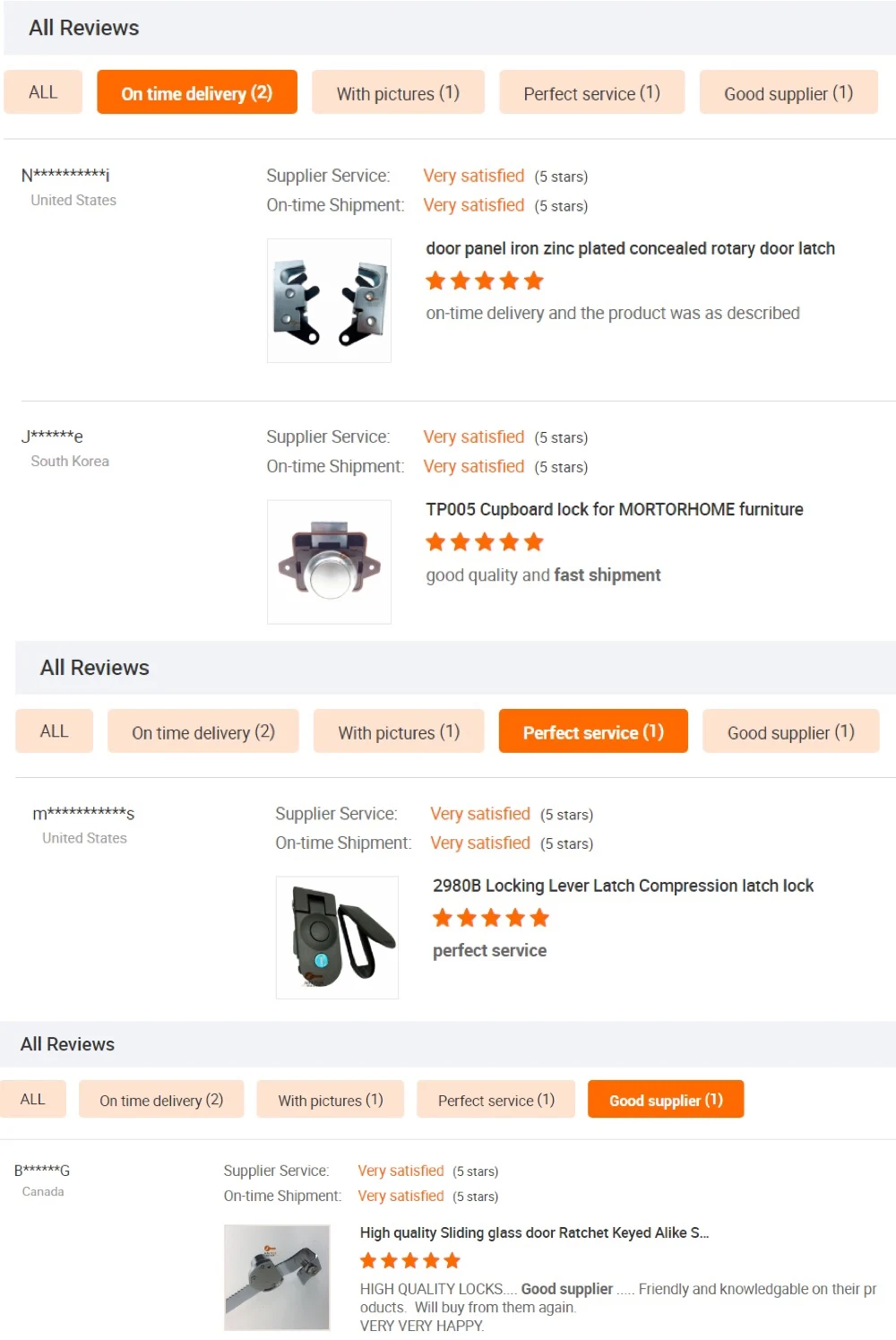Screen dimensions: 896x1340
Task: Click the star rating under Sliding glass door
Action: (410, 1261)
